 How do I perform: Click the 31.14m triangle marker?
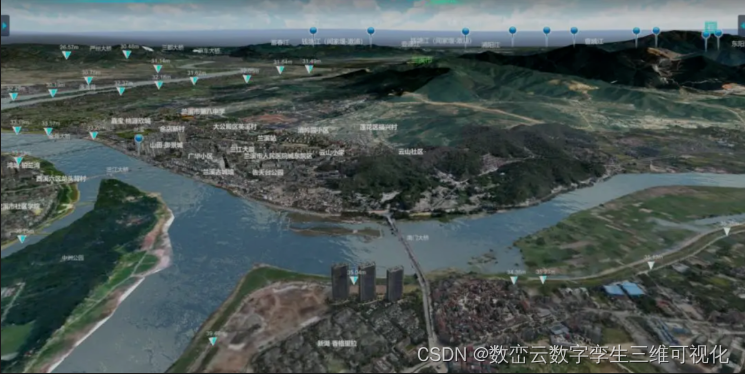click(158, 69)
